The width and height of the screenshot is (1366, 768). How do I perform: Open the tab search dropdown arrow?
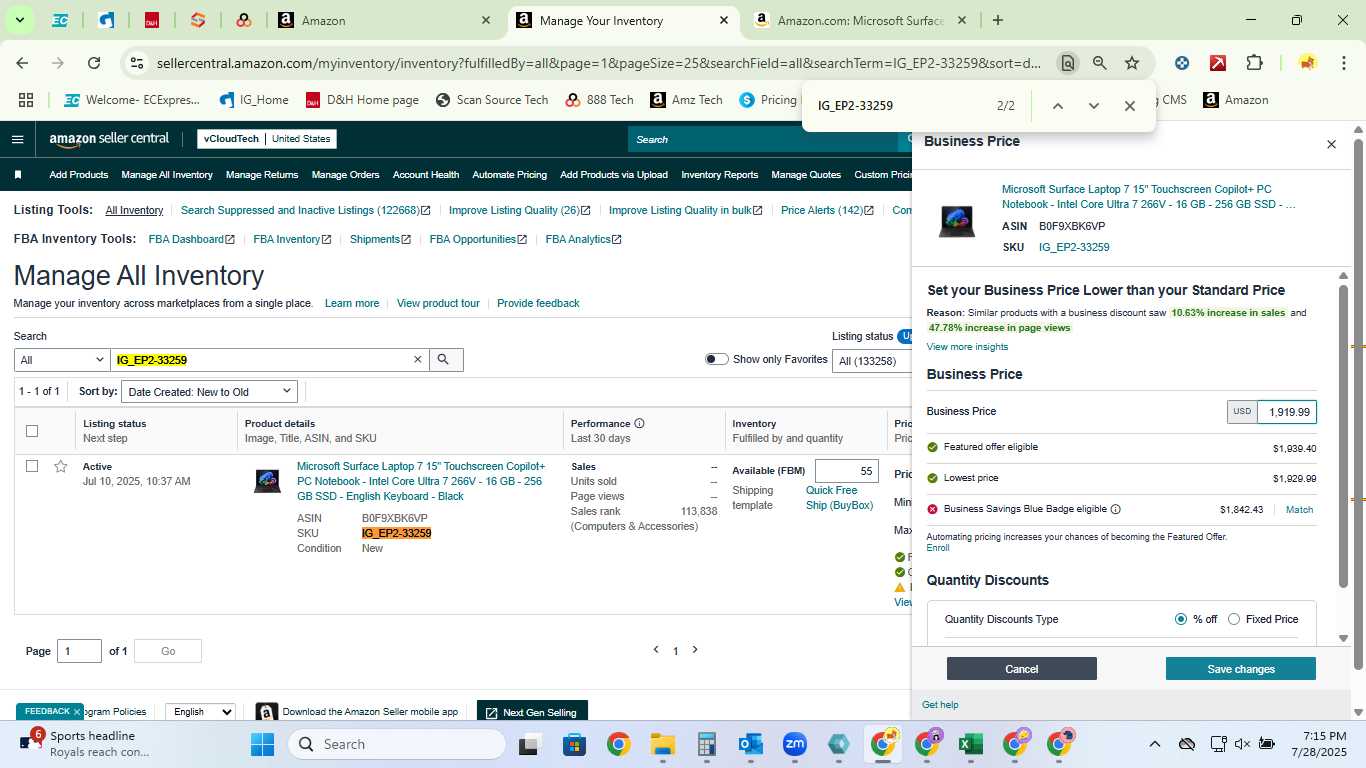(19, 20)
